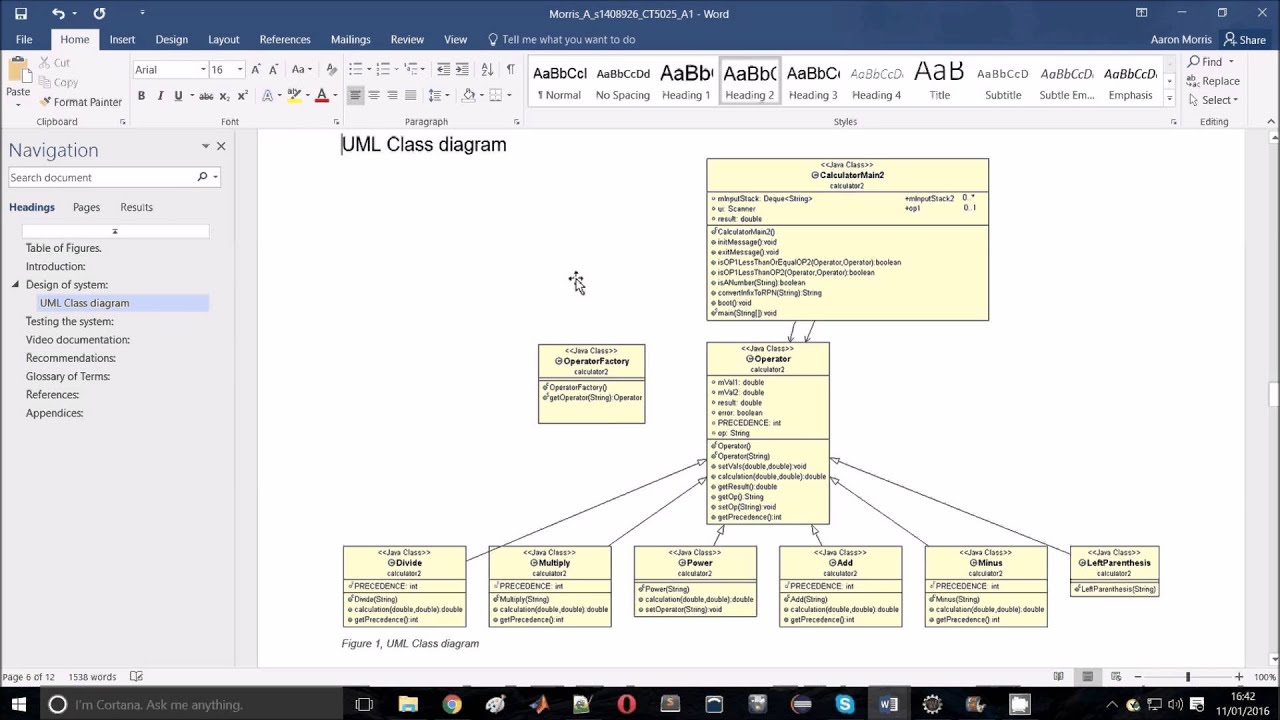The height and width of the screenshot is (720, 1280).
Task: Toggle Italic formatting
Action: [160, 96]
